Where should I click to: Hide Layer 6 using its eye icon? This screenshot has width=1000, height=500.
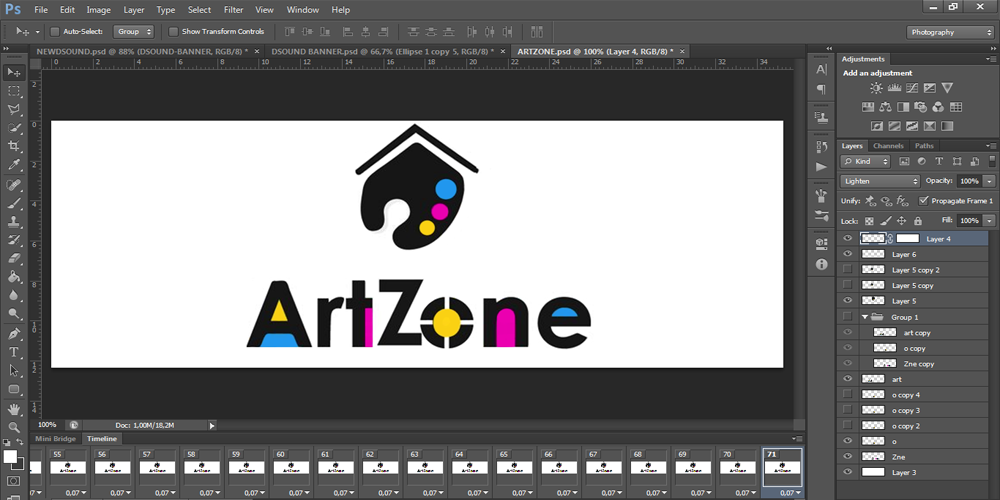click(x=848, y=255)
